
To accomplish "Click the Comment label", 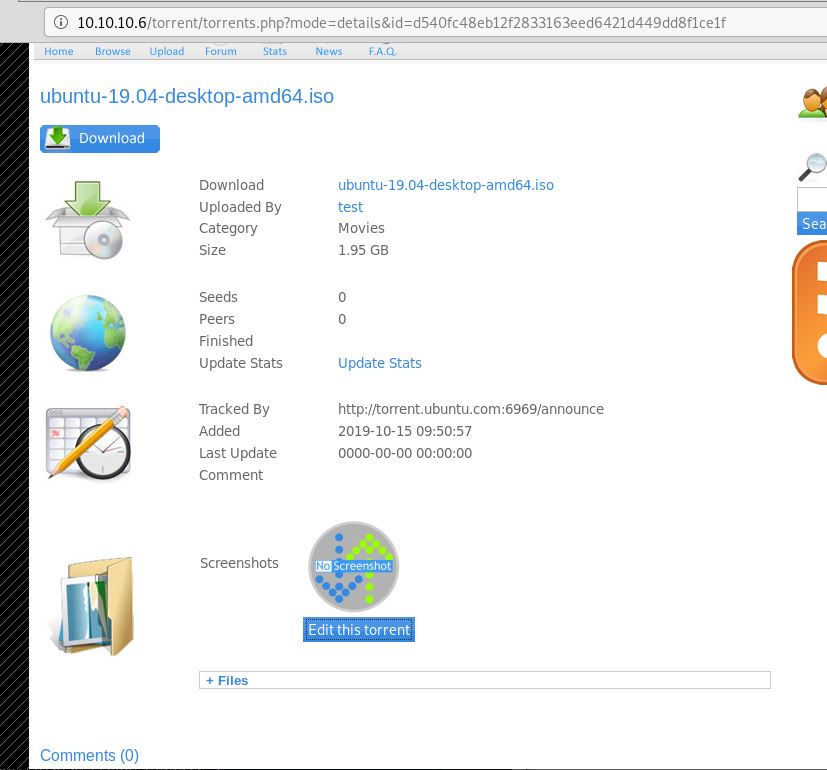I will [x=231, y=475].
